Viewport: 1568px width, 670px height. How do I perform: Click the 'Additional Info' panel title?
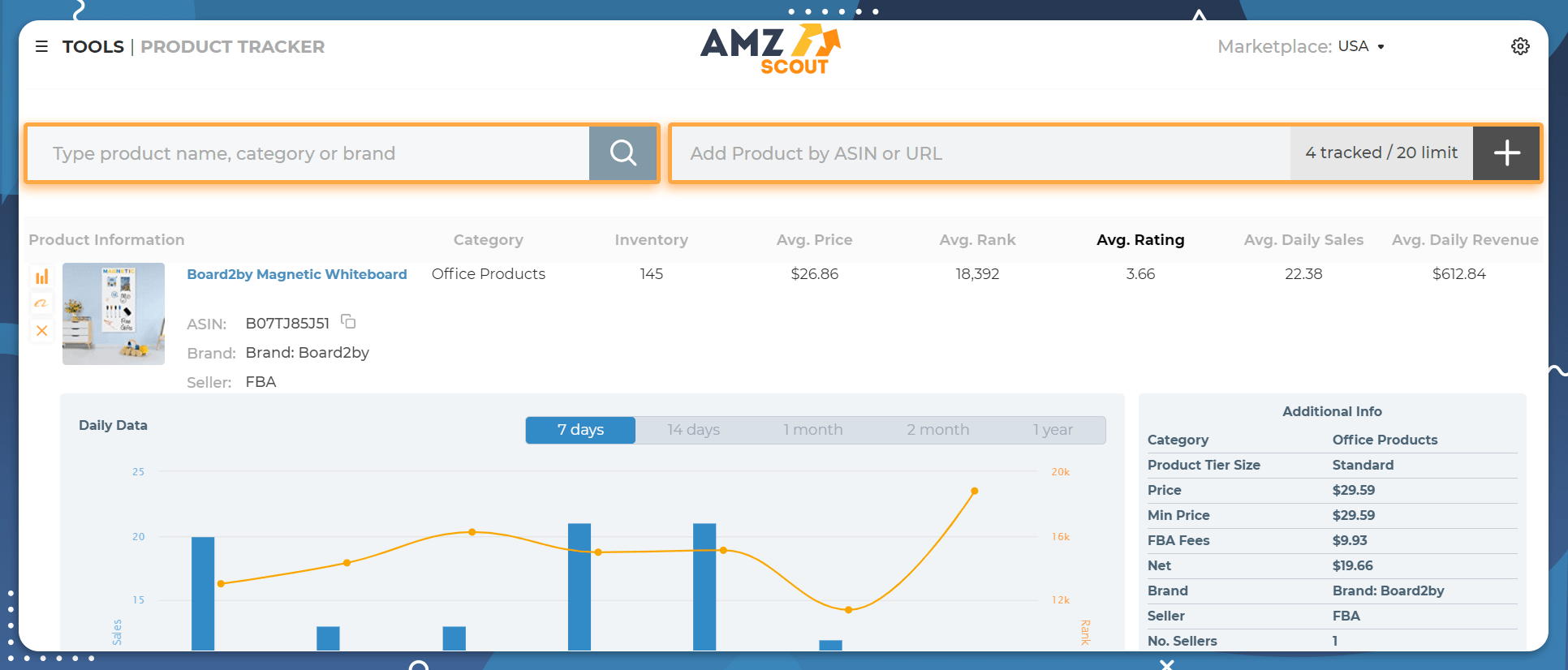1332,411
